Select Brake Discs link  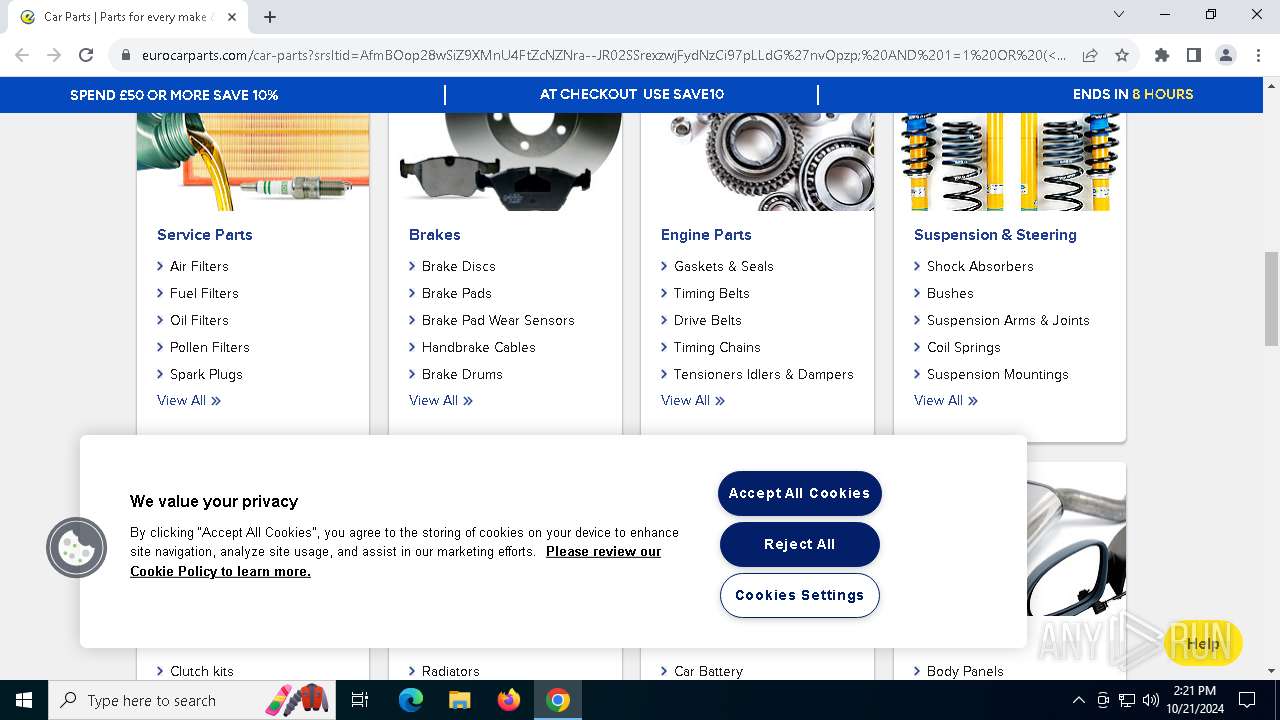458,266
